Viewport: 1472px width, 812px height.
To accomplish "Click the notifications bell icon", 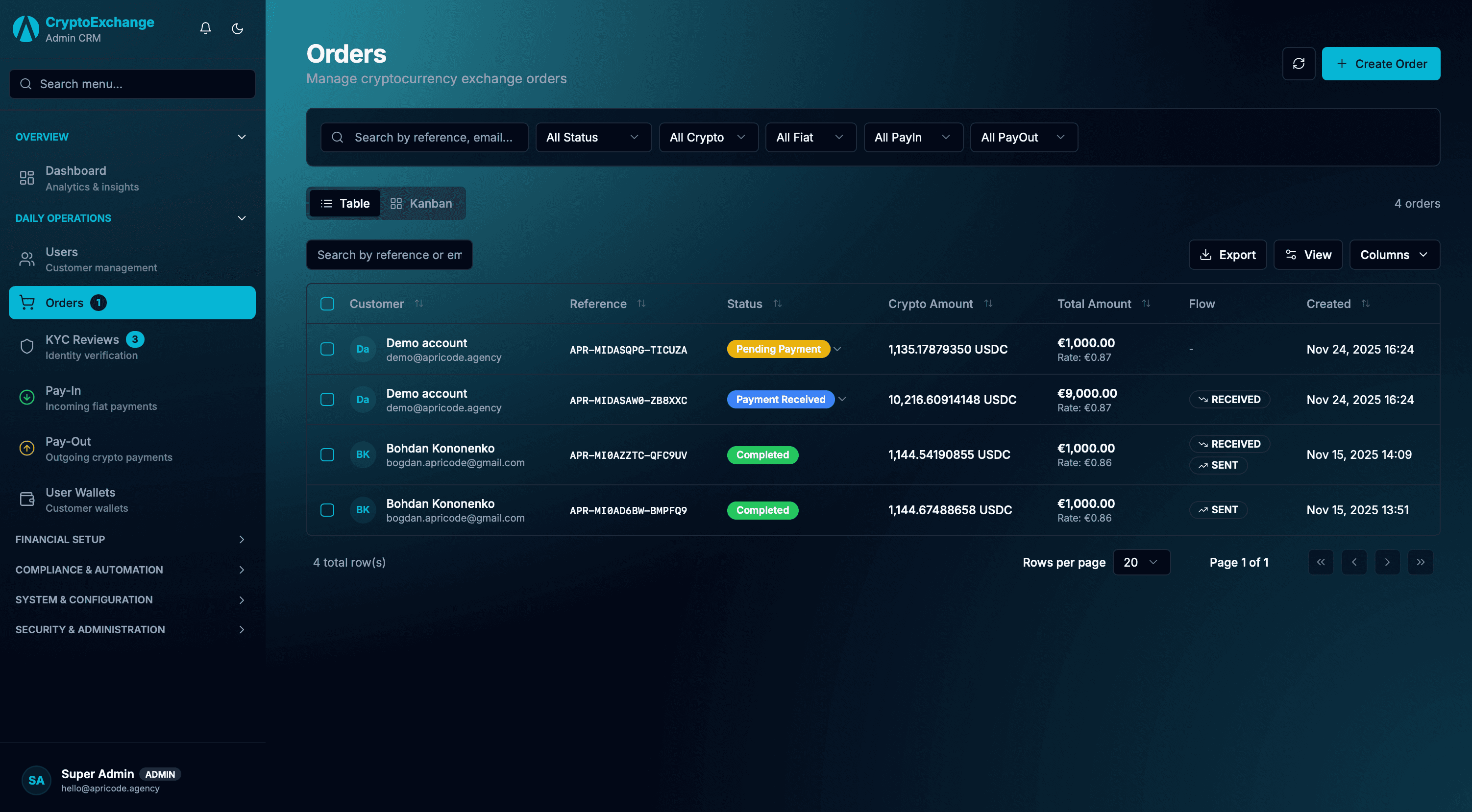I will click(x=206, y=28).
